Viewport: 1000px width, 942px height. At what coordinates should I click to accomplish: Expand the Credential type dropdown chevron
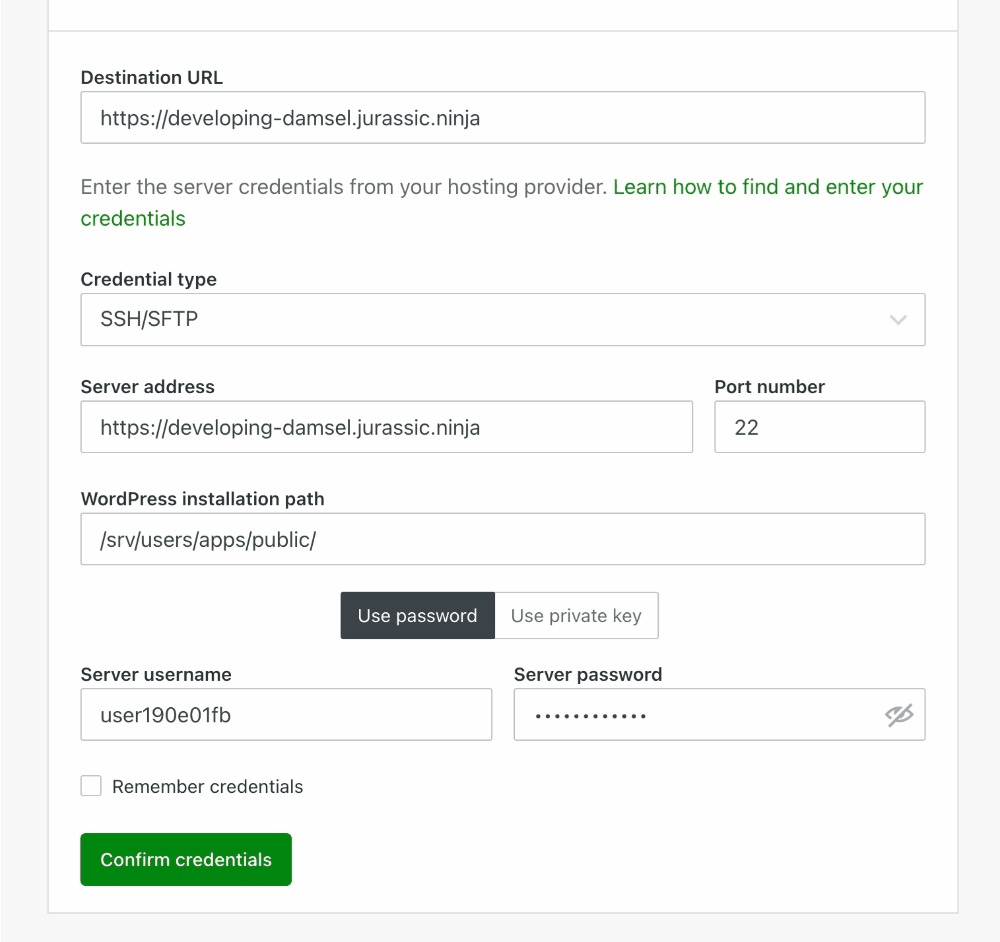point(898,320)
